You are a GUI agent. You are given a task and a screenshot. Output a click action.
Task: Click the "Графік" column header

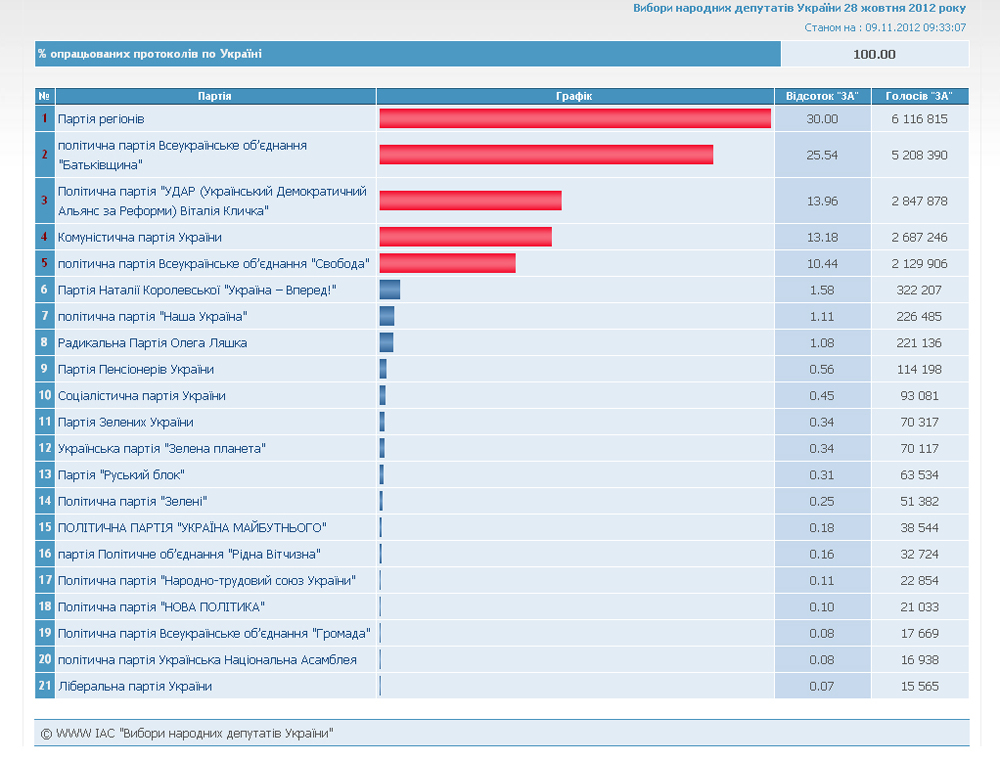(574, 96)
